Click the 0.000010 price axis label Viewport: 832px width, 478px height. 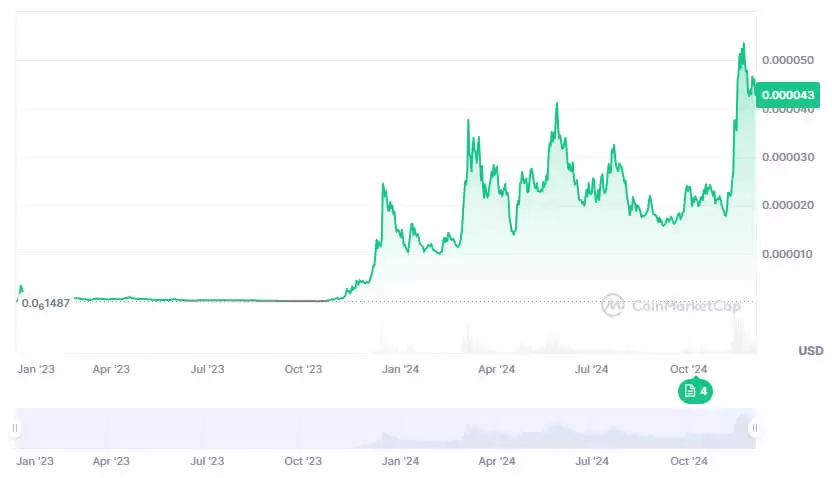tap(789, 254)
